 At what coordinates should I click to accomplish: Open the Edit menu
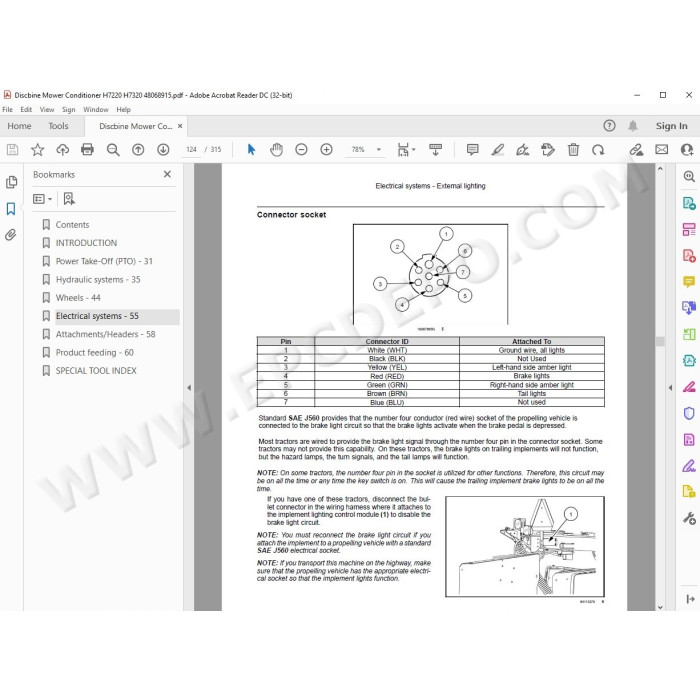click(x=26, y=109)
